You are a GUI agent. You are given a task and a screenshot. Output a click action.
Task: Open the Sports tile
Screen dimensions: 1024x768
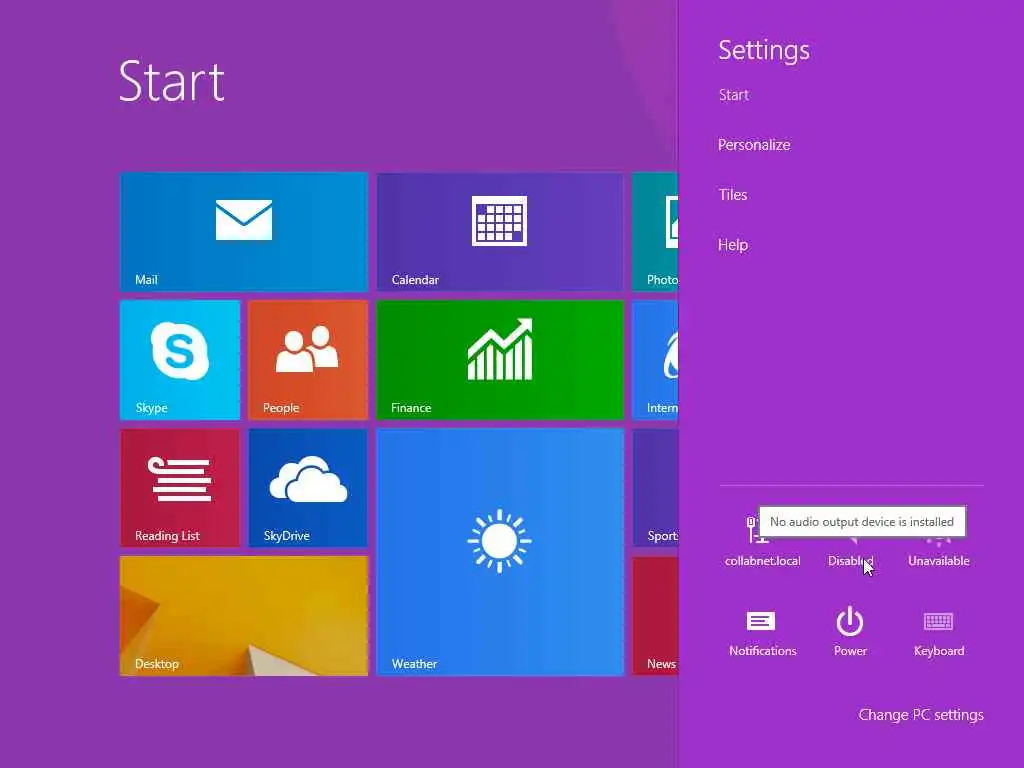click(656, 488)
